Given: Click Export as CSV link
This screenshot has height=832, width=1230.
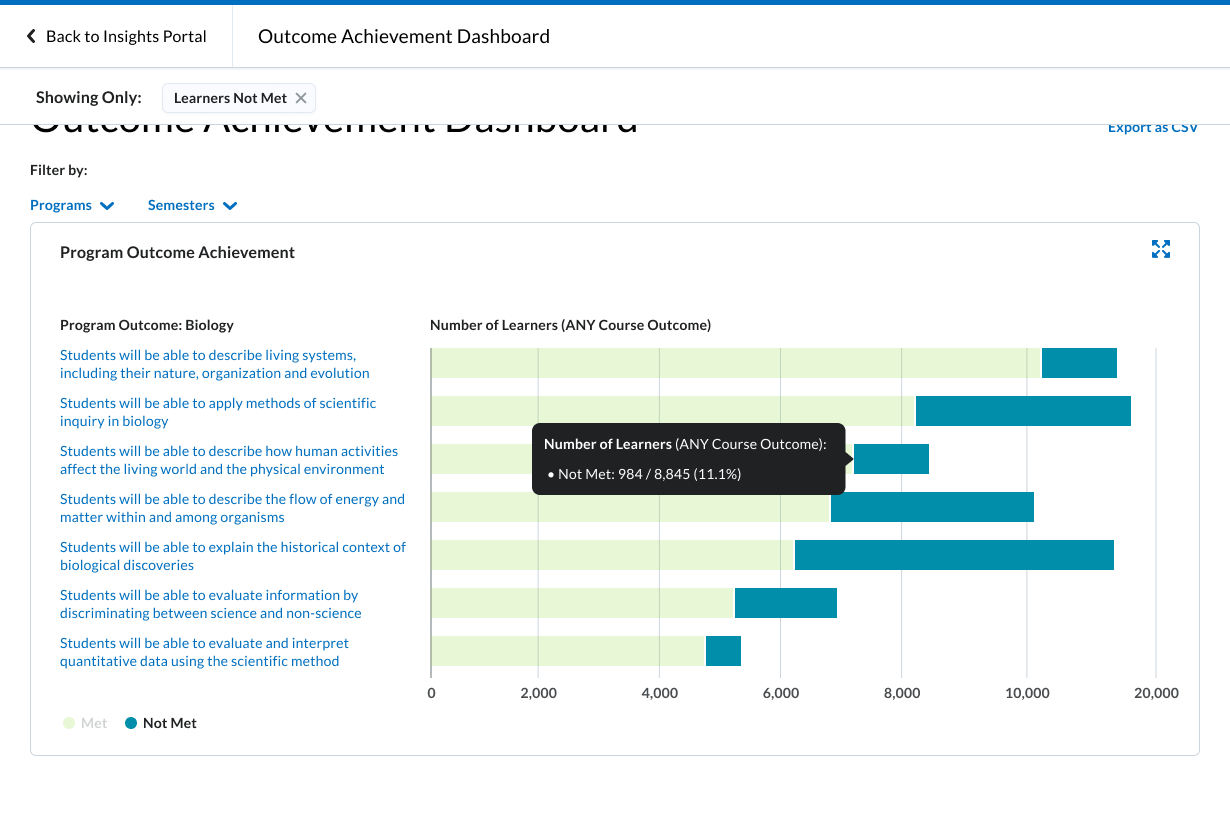Looking at the screenshot, I should pos(1152,128).
